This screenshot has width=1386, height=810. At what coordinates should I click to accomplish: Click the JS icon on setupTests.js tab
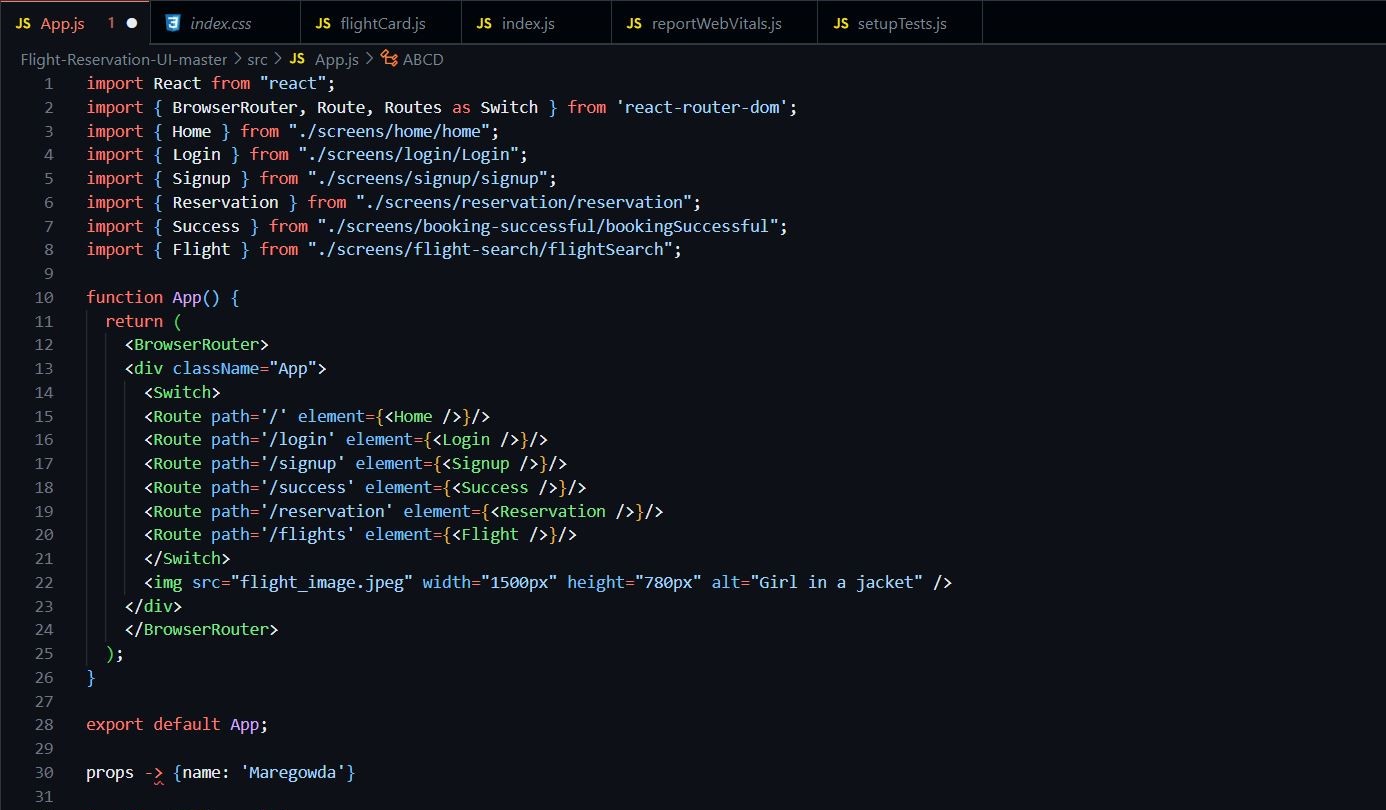[840, 23]
